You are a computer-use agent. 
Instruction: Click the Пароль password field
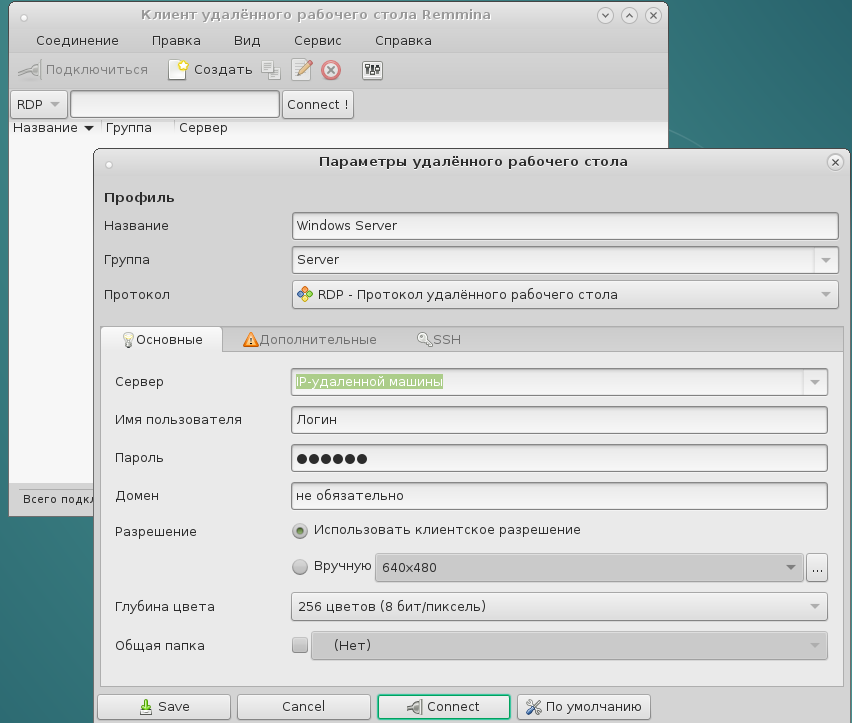pyautogui.click(x=559, y=458)
